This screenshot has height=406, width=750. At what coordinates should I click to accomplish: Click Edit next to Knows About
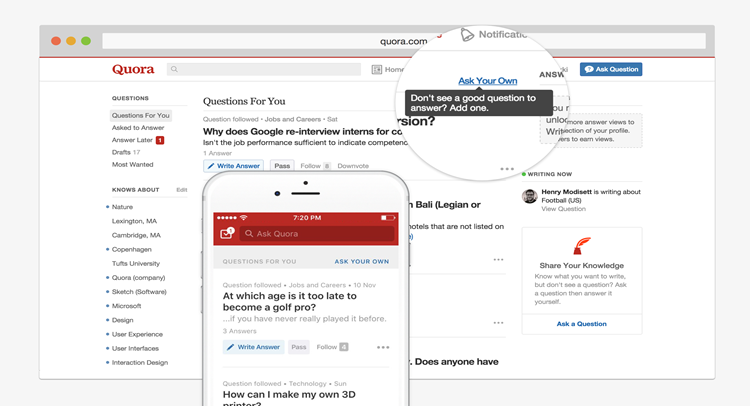click(x=182, y=189)
